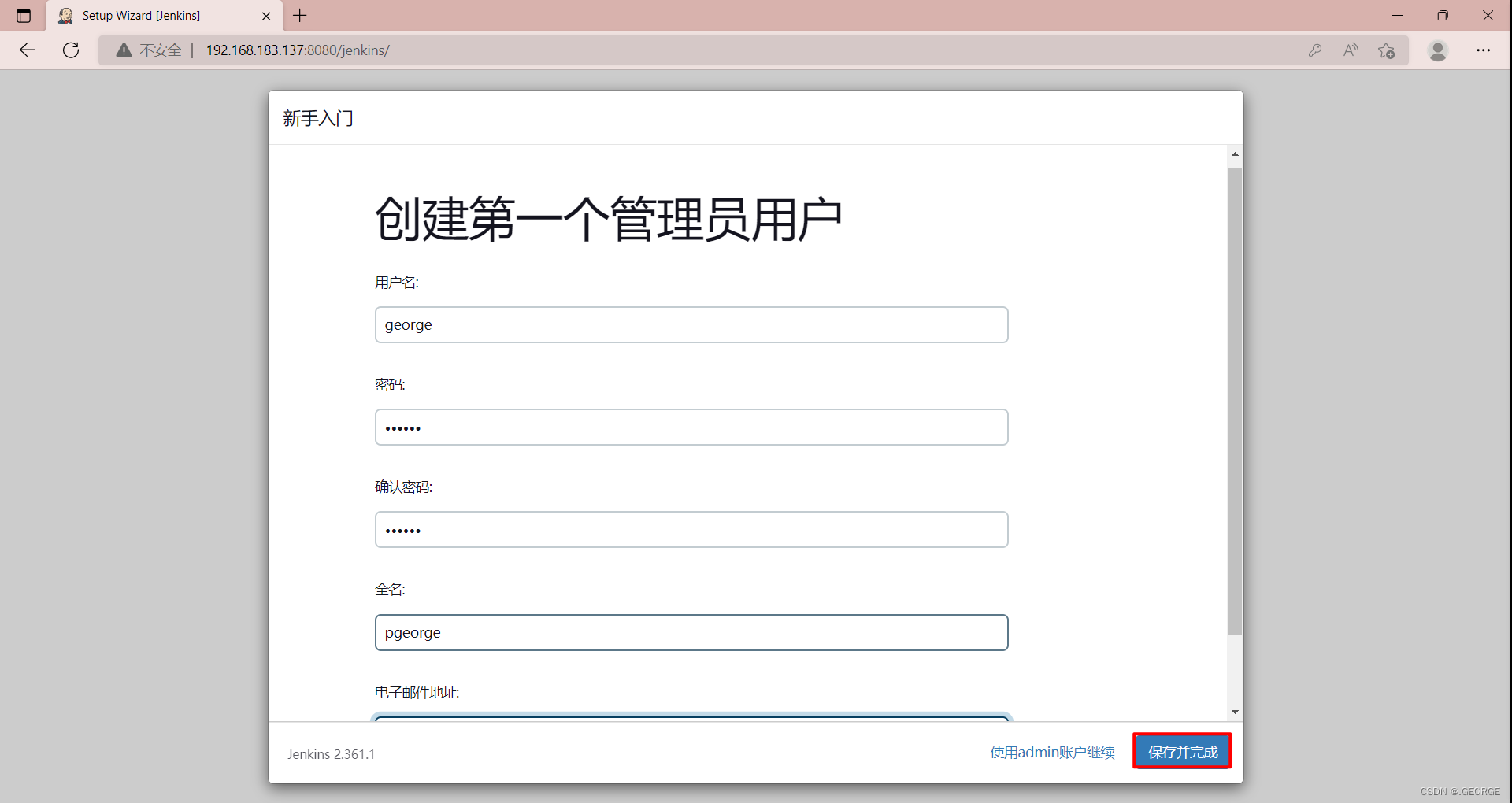Click the 不安全 security label
The width and height of the screenshot is (1512, 803).
161,50
